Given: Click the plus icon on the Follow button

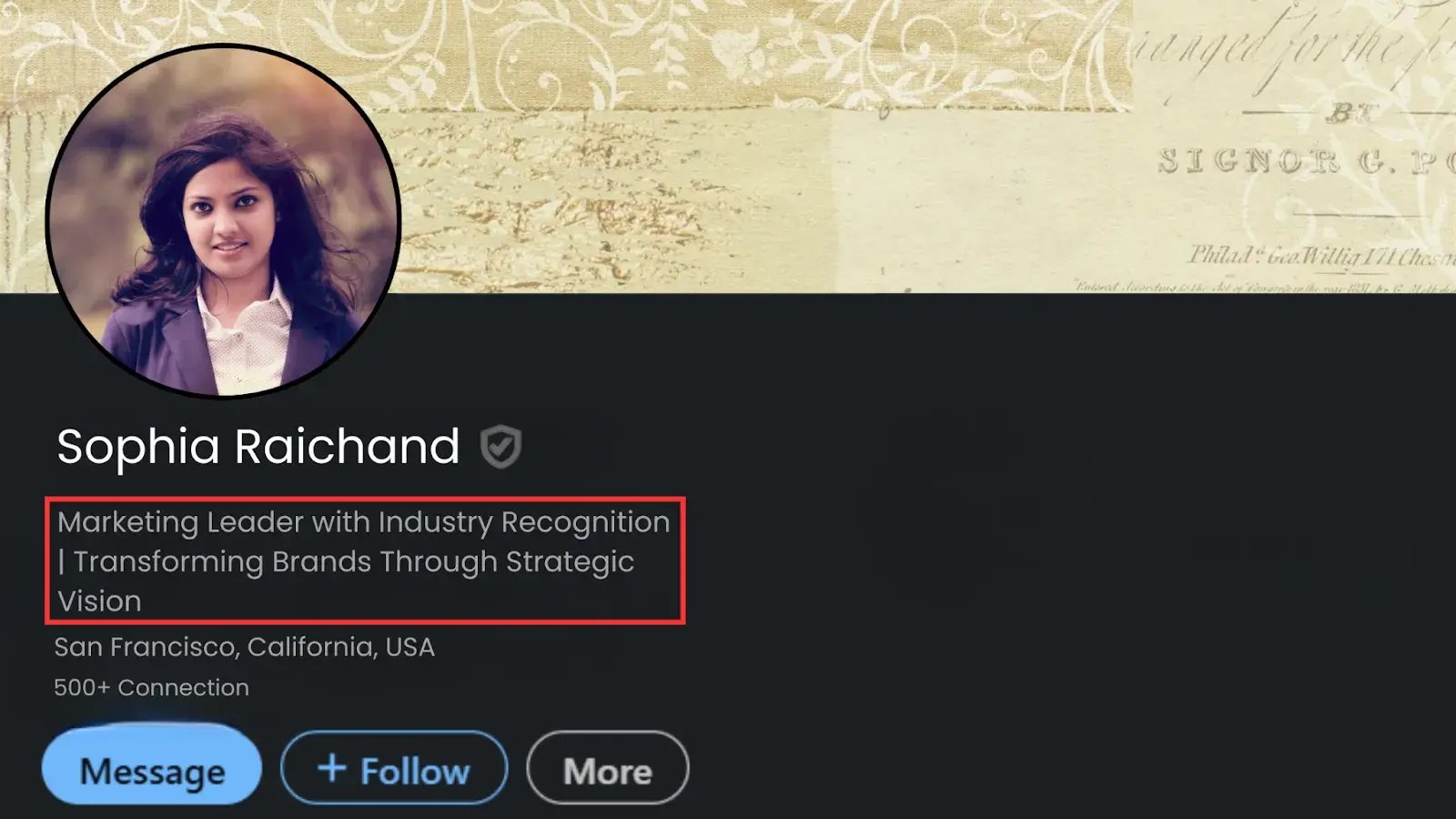Looking at the screenshot, I should click(x=332, y=768).
